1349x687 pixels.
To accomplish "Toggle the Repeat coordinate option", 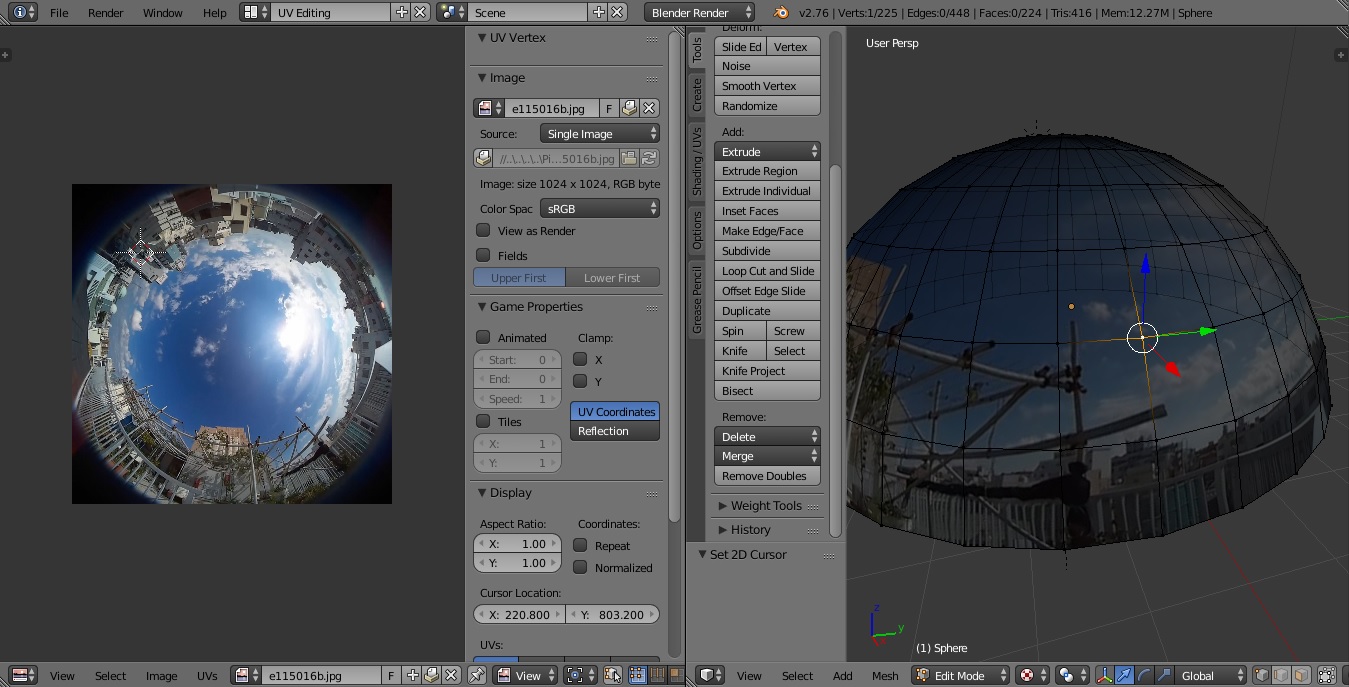I will pyautogui.click(x=581, y=546).
